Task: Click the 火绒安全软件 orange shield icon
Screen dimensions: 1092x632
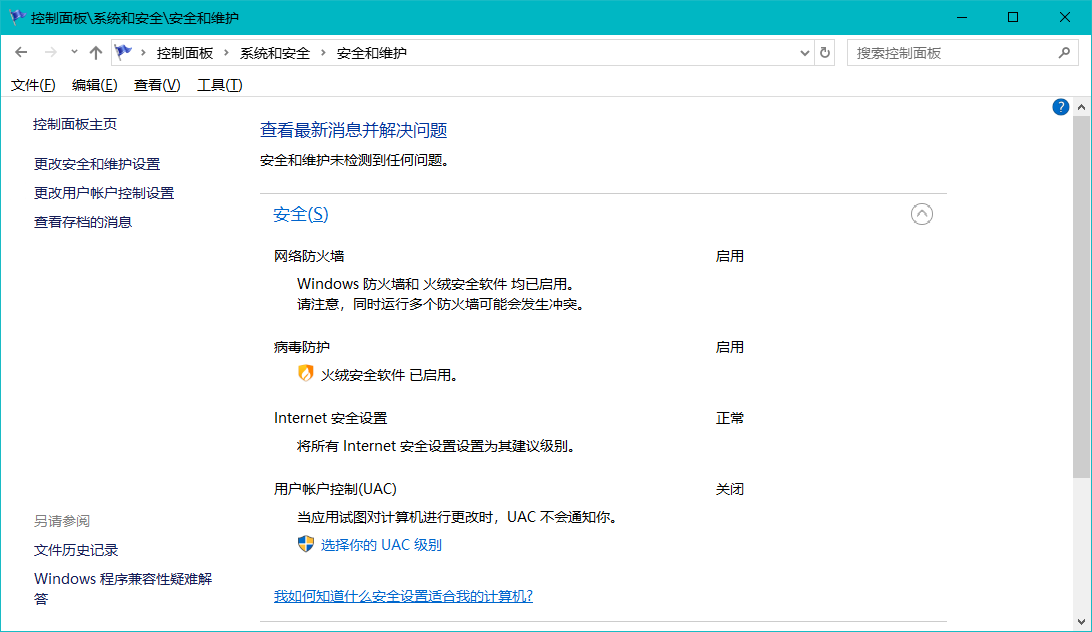Action: pyautogui.click(x=305, y=374)
